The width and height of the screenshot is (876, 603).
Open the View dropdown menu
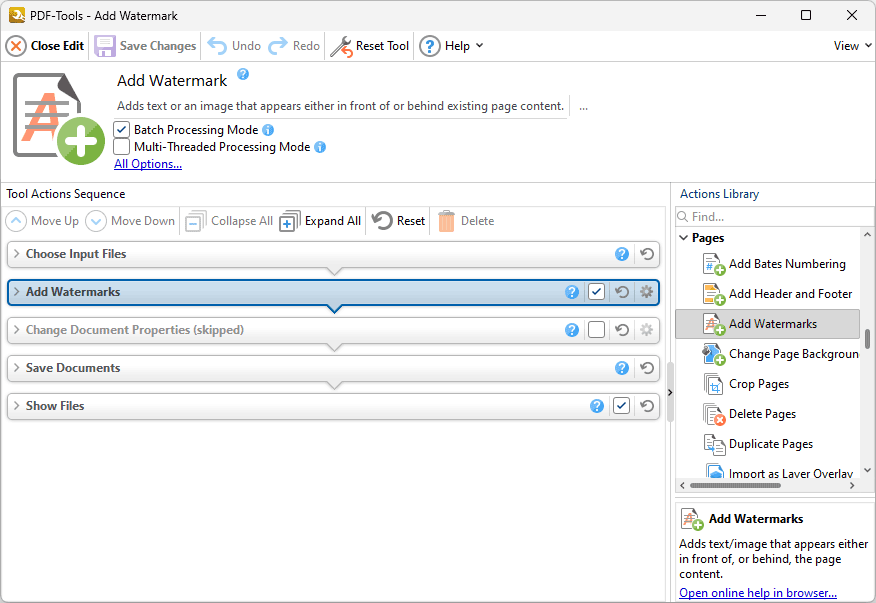[853, 46]
